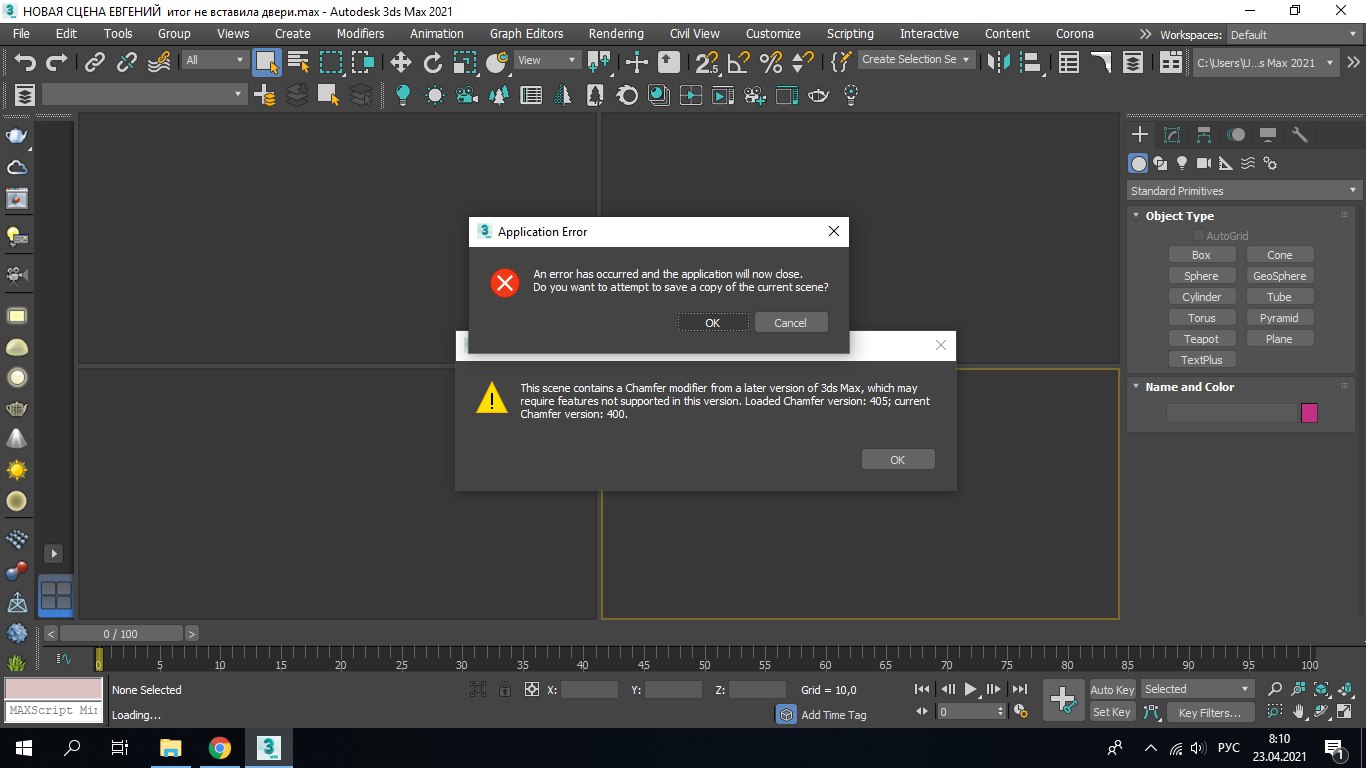1366x768 pixels.
Task: Open the Corona menu
Action: pyautogui.click(x=1075, y=33)
